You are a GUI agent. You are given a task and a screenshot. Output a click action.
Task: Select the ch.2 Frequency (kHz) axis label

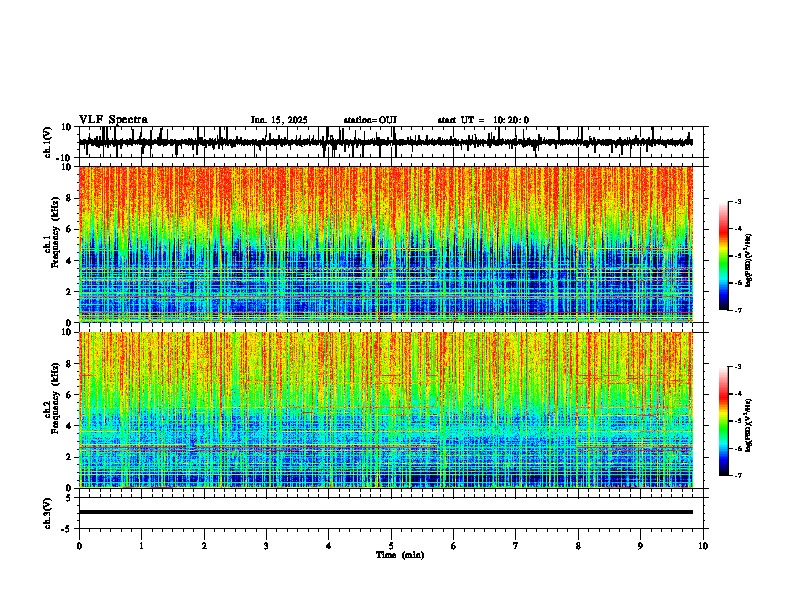click(x=52, y=398)
